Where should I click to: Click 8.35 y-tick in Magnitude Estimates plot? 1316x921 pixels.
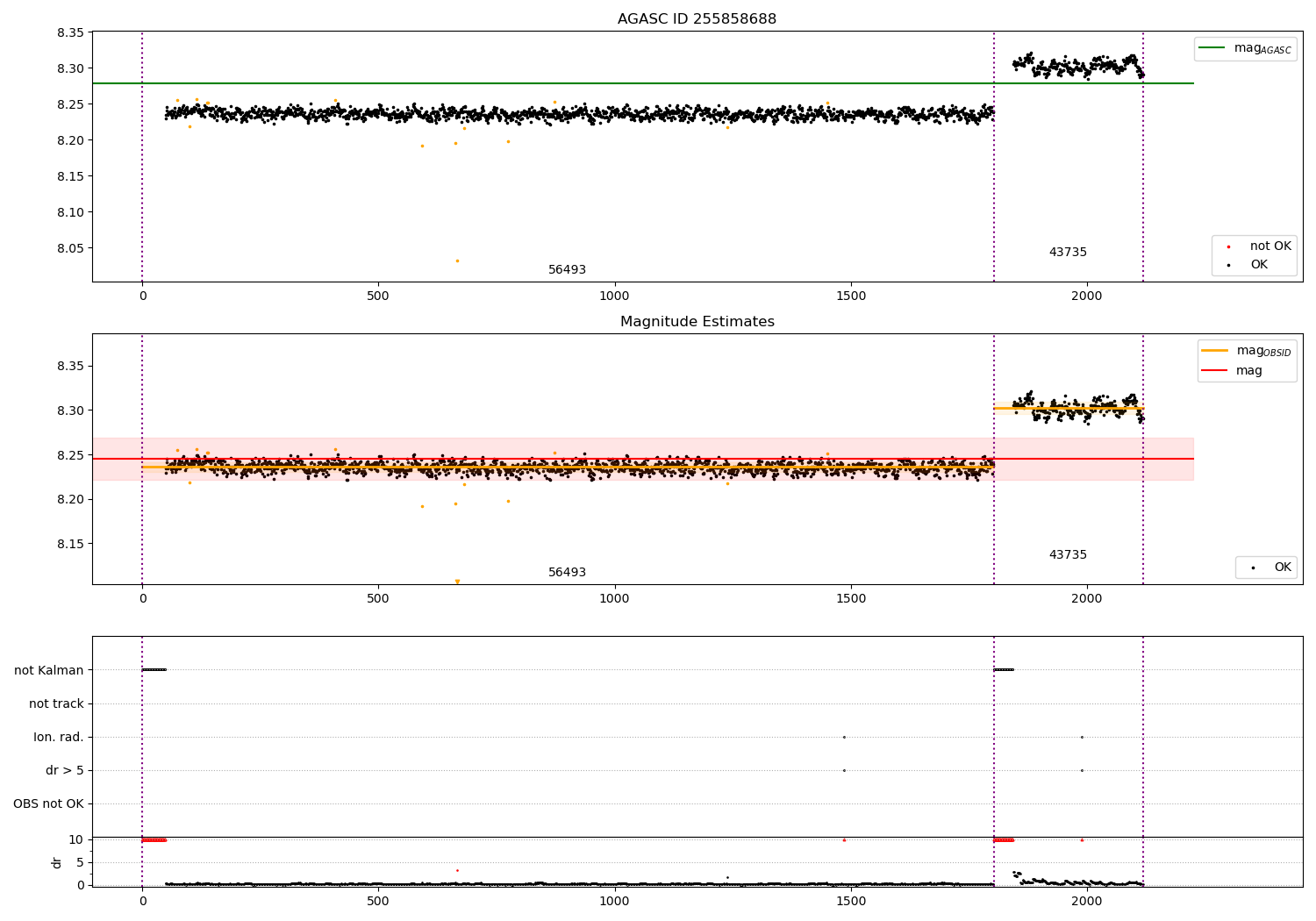point(69,366)
